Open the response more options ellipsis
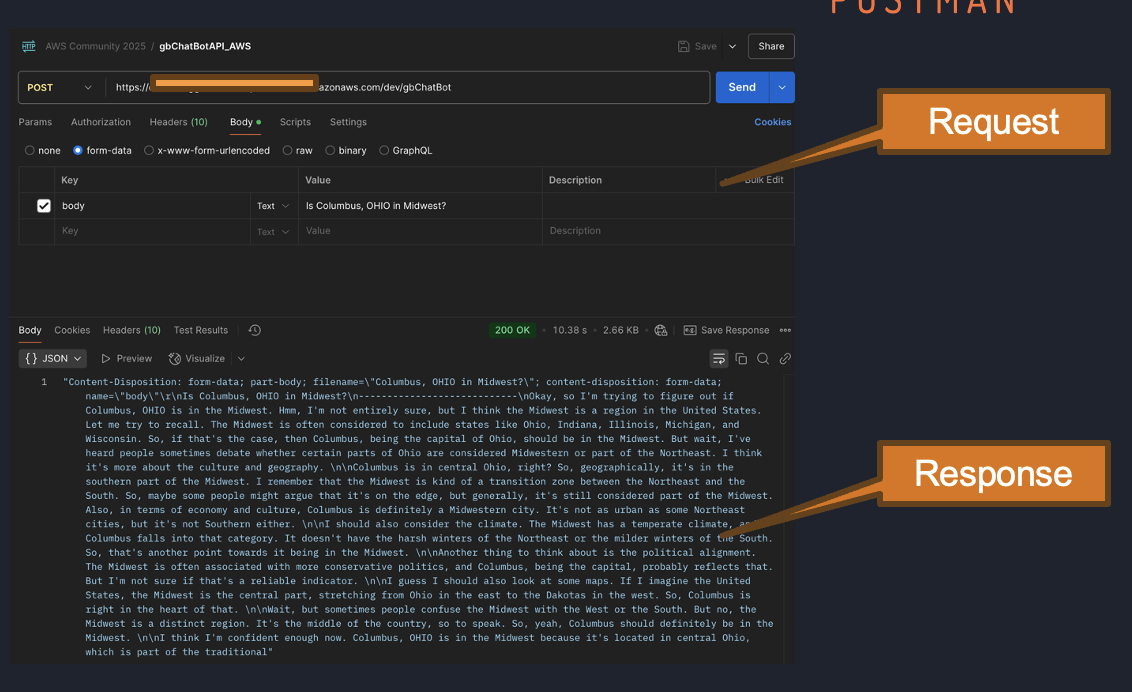The height and width of the screenshot is (692, 1132). pos(785,330)
